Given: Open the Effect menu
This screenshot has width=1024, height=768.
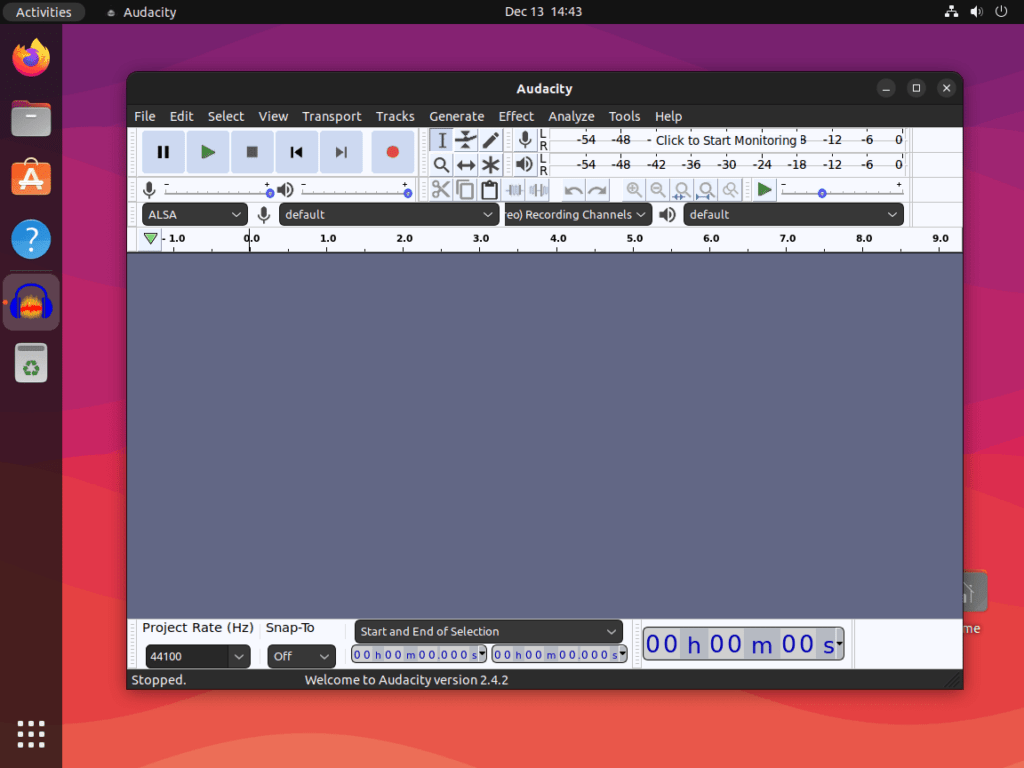Looking at the screenshot, I should 516,116.
